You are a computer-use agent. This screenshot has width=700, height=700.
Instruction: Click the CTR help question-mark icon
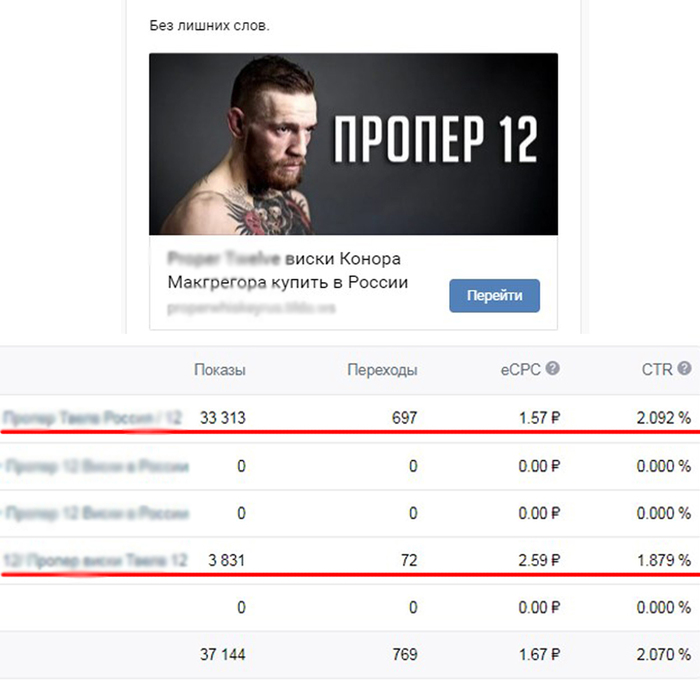[x=684, y=369]
